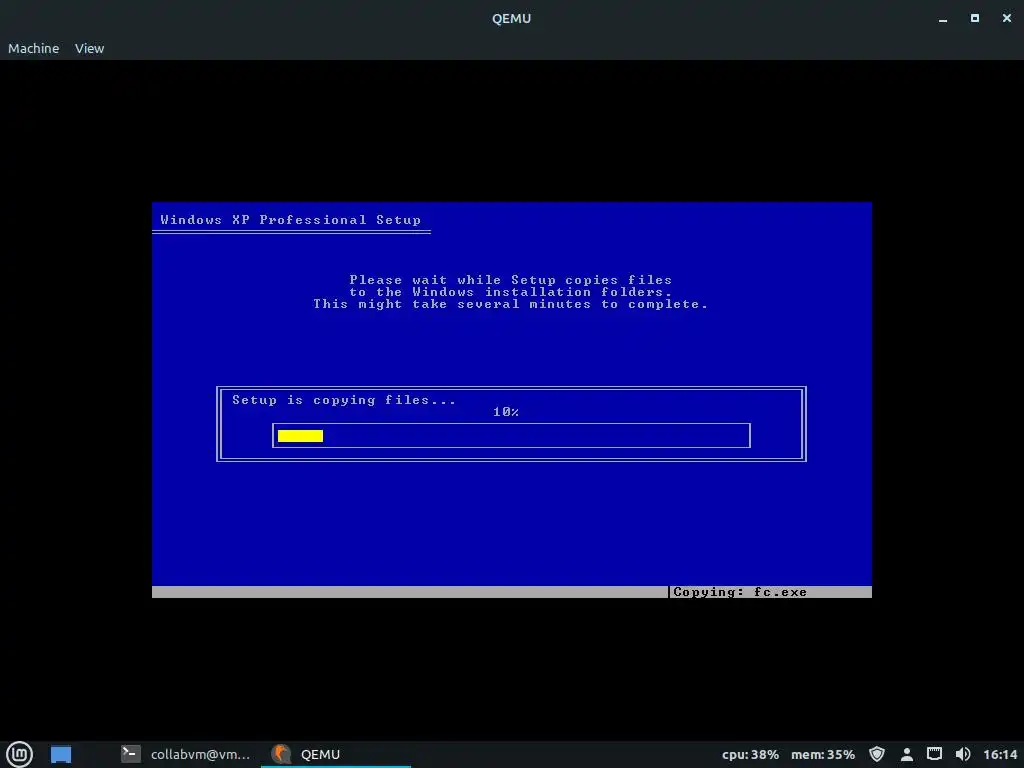Open the View menu
Image resolution: width=1024 pixels, height=768 pixels.
[x=89, y=48]
